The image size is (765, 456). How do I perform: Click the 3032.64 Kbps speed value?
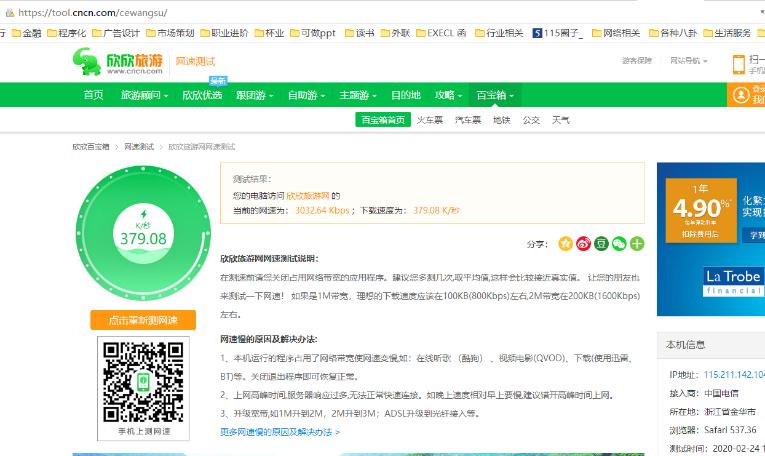322,211
